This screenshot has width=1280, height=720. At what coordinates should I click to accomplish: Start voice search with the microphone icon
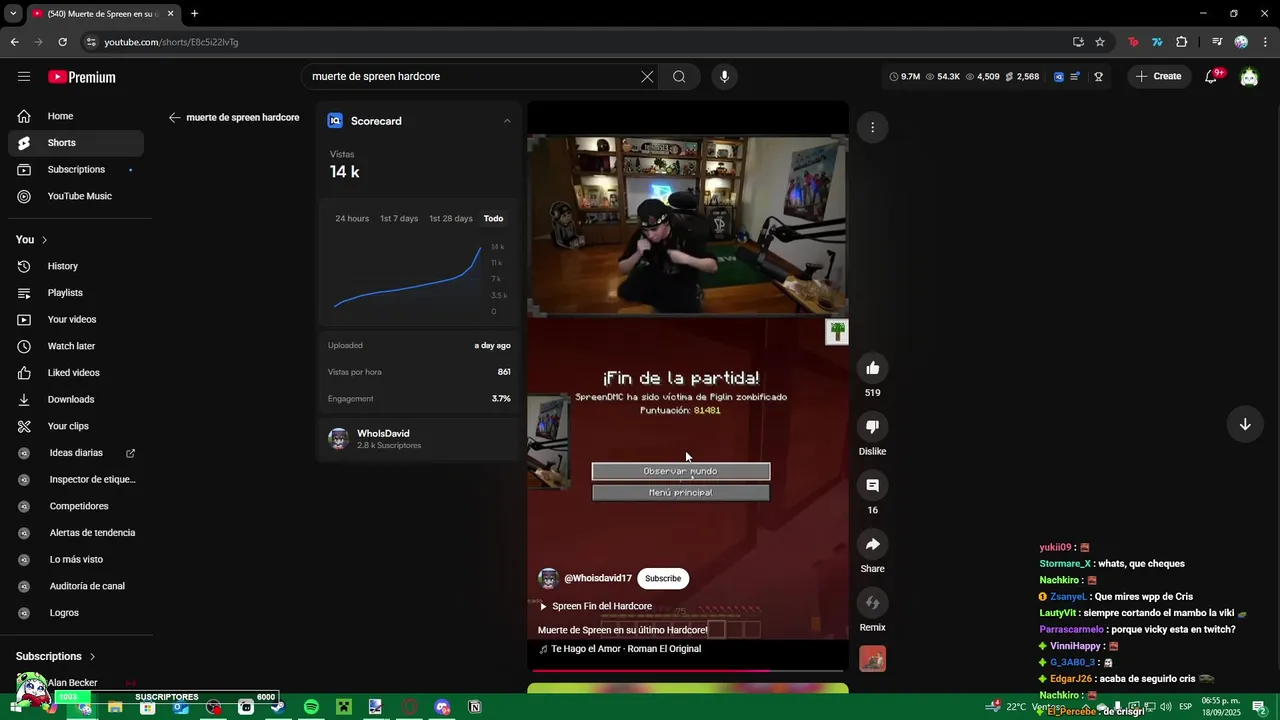click(x=725, y=76)
